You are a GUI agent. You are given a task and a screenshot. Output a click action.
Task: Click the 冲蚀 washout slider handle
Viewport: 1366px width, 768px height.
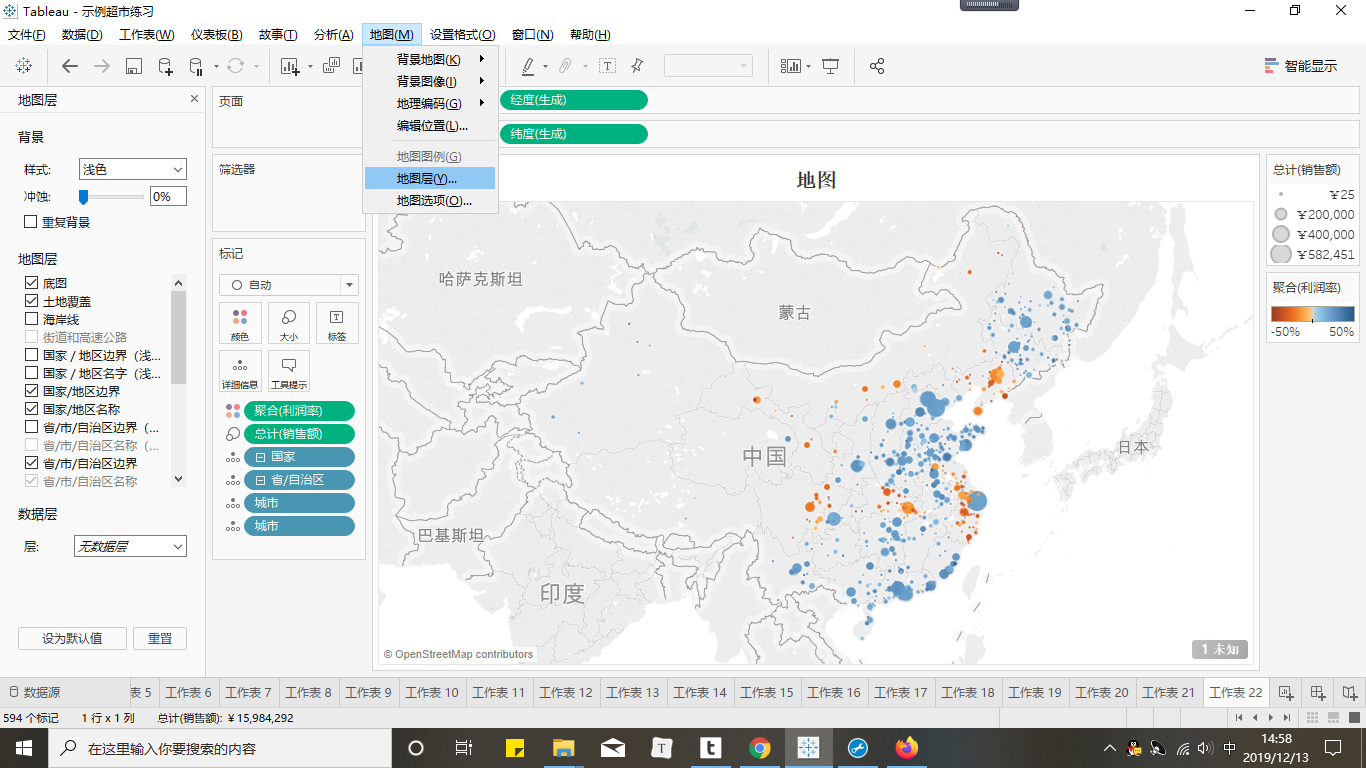84,197
